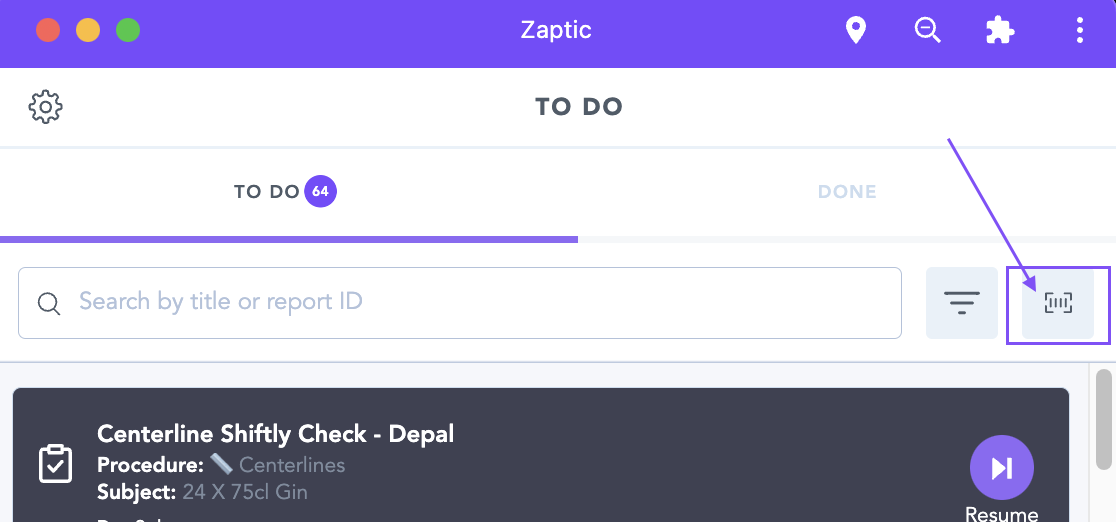Click the location pin icon in title bar
Image resolution: width=1116 pixels, height=522 pixels.
click(855, 31)
